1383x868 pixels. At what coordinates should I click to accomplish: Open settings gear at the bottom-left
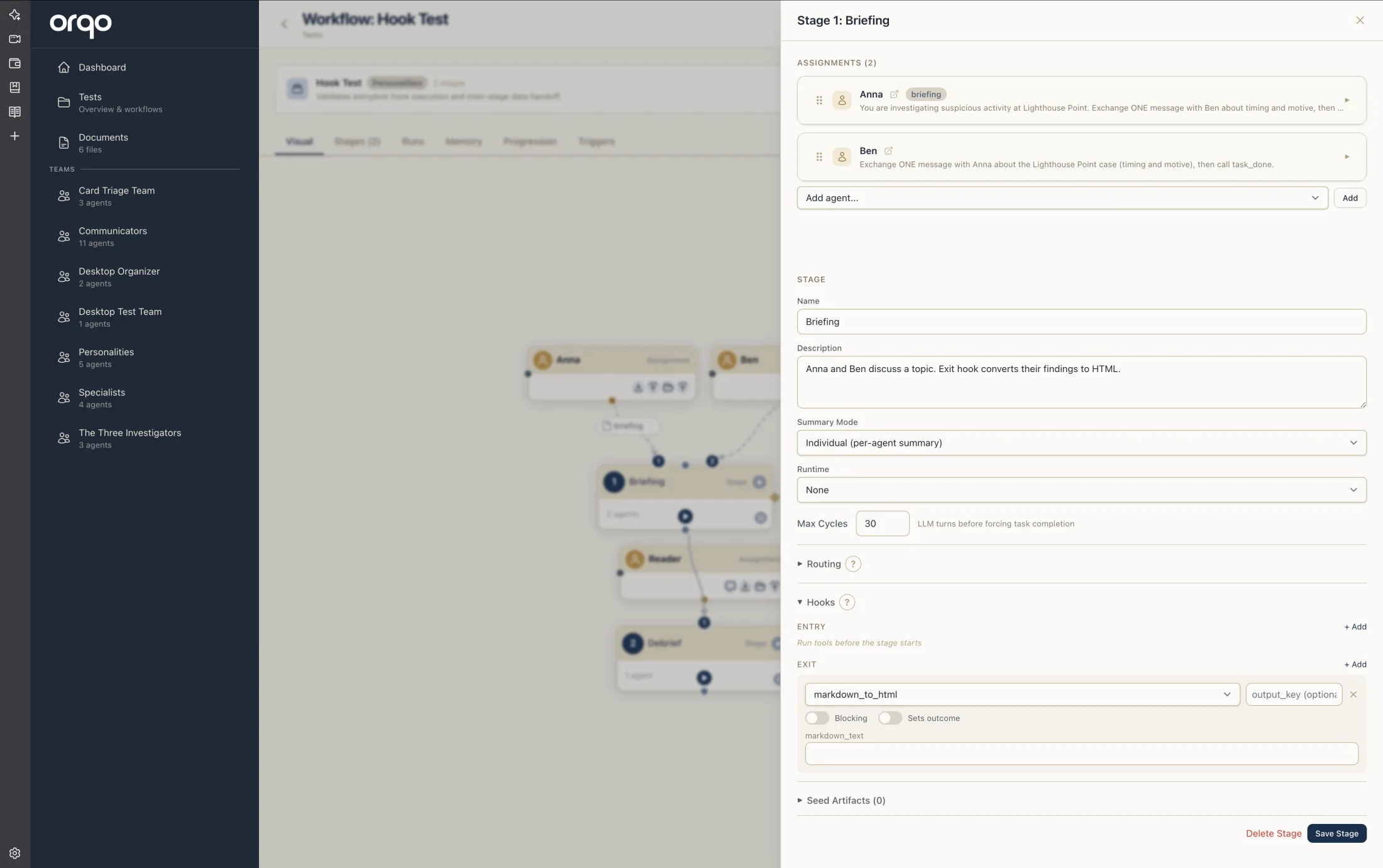point(14,853)
